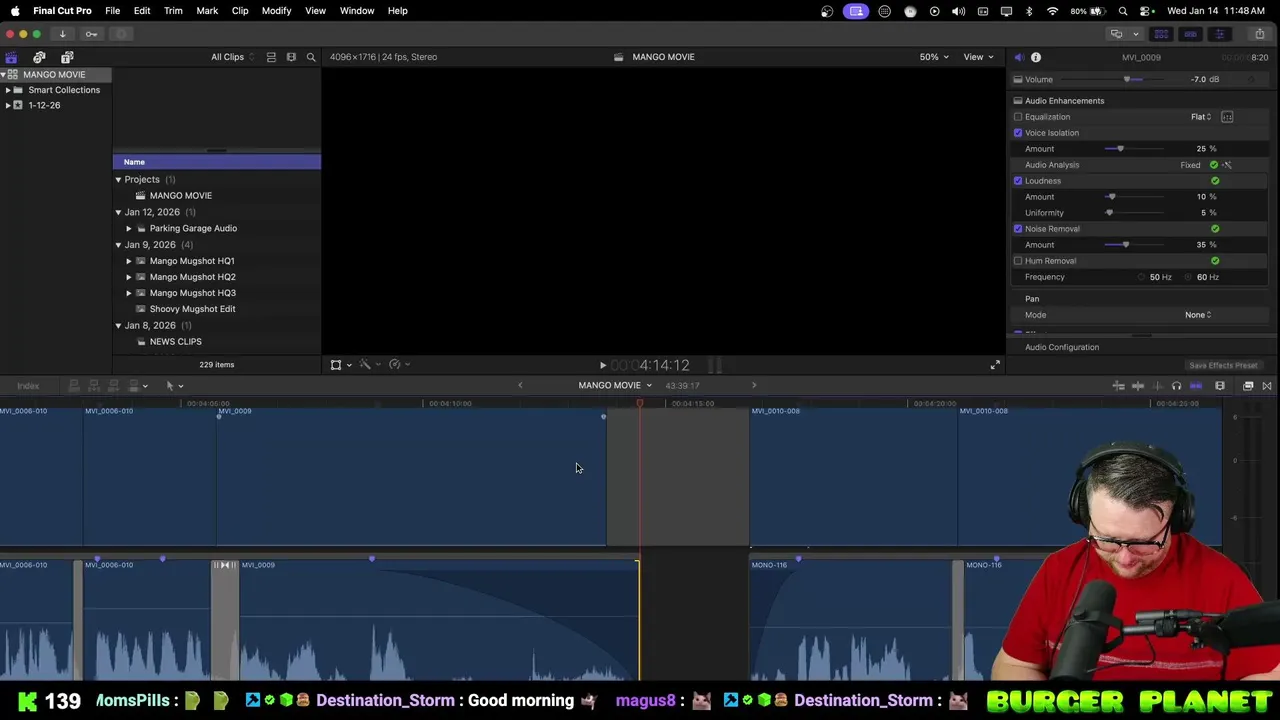Toggle snapping icon in timeline toolbar
The height and width of the screenshot is (720, 1280).
pos(1196,386)
